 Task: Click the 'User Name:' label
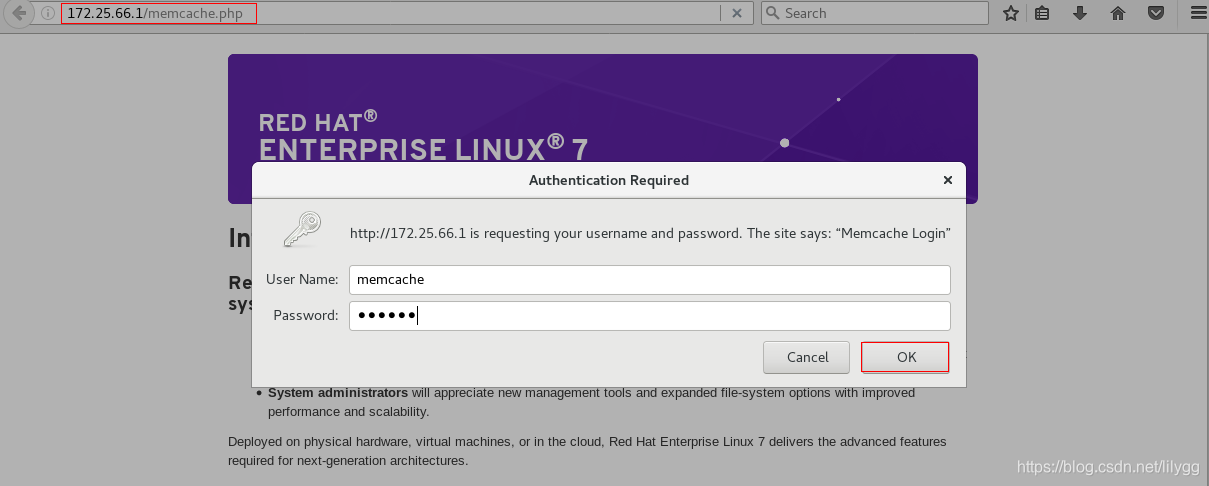coord(302,280)
